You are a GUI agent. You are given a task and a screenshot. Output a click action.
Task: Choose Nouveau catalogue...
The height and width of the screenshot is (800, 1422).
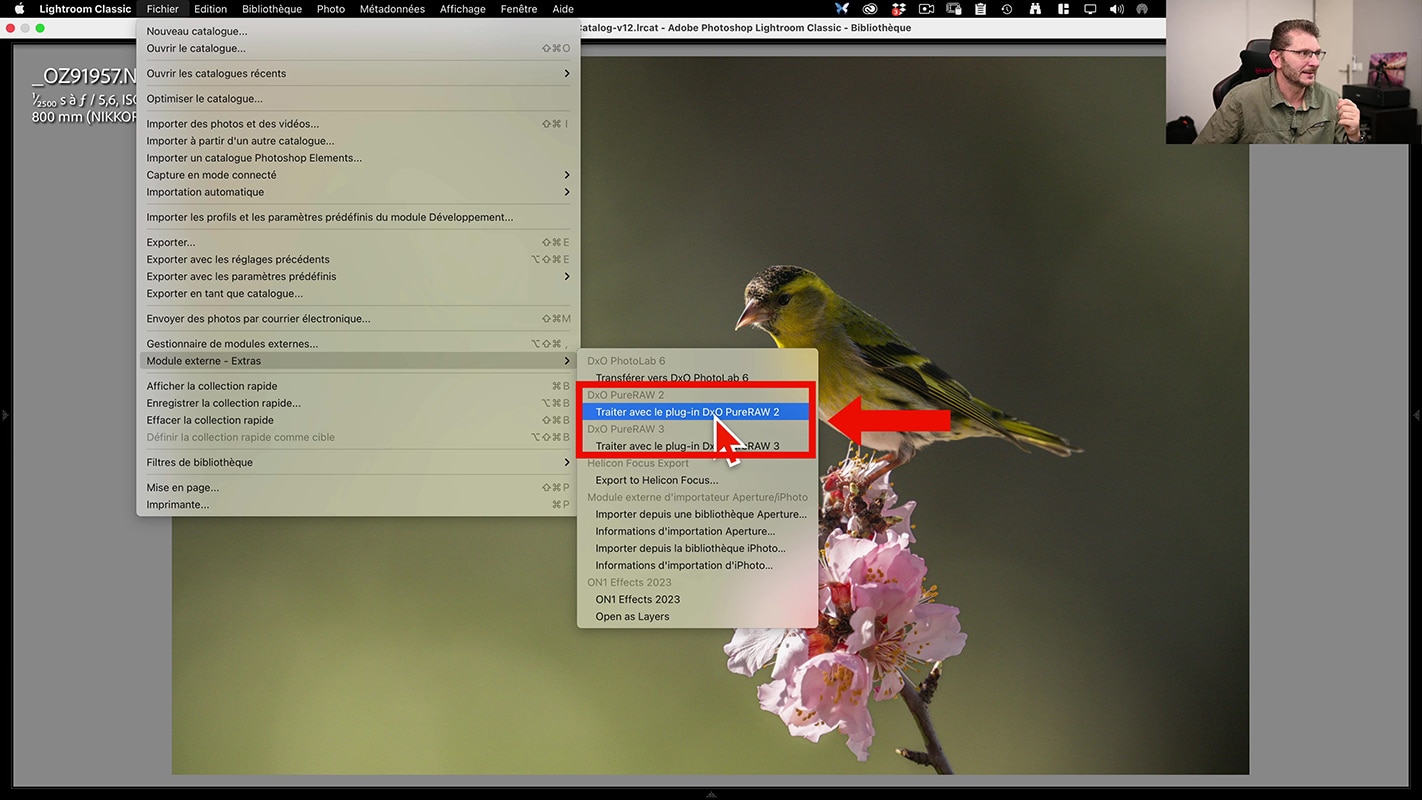tap(358, 31)
